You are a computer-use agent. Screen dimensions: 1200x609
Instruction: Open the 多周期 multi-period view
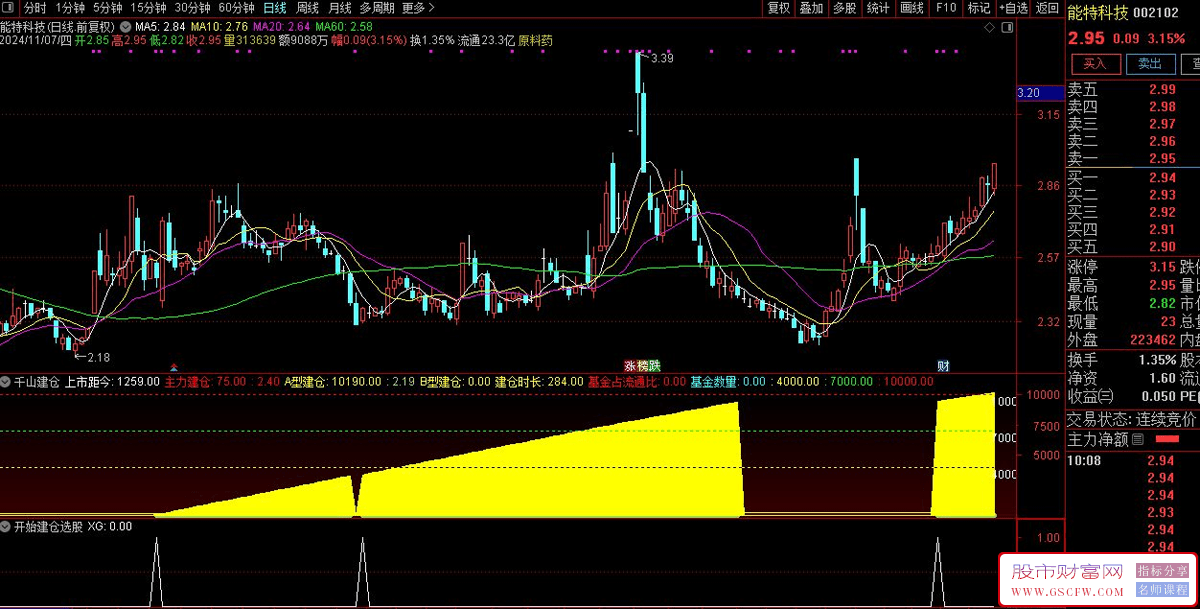coord(377,8)
